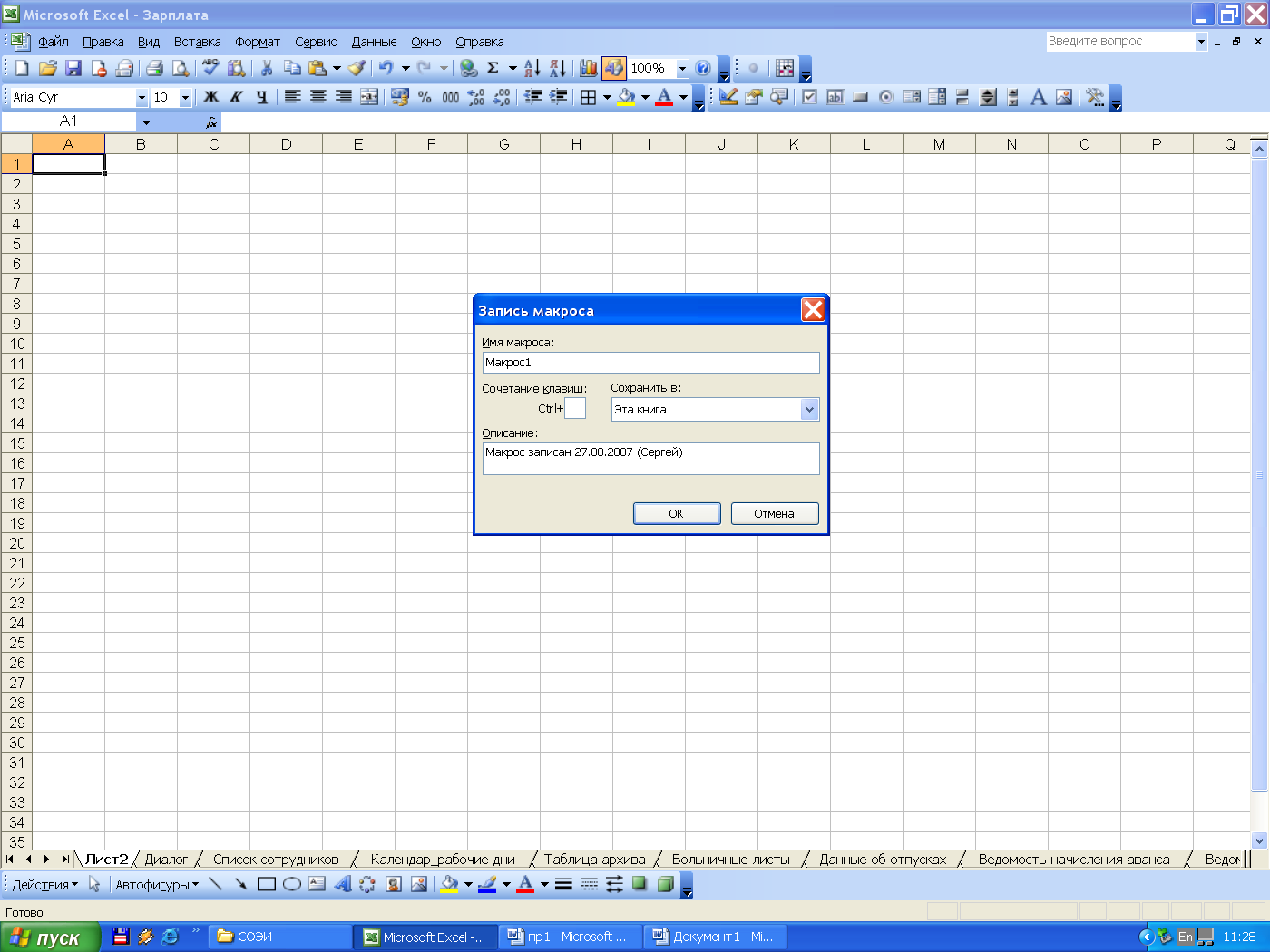This screenshot has height=952, width=1270.
Task: Click the Fill Color bucket in Formatting toolbar
Action: (x=626, y=97)
